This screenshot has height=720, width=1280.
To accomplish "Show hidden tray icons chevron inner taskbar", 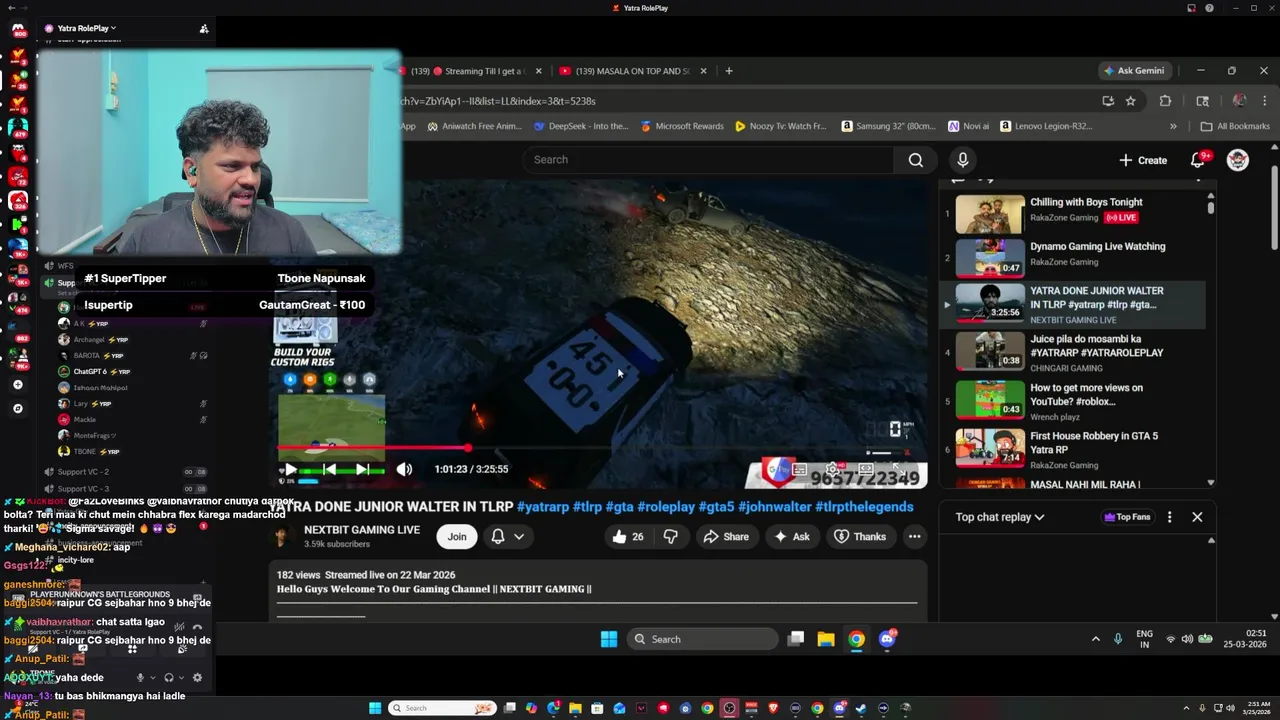I will (1095, 639).
